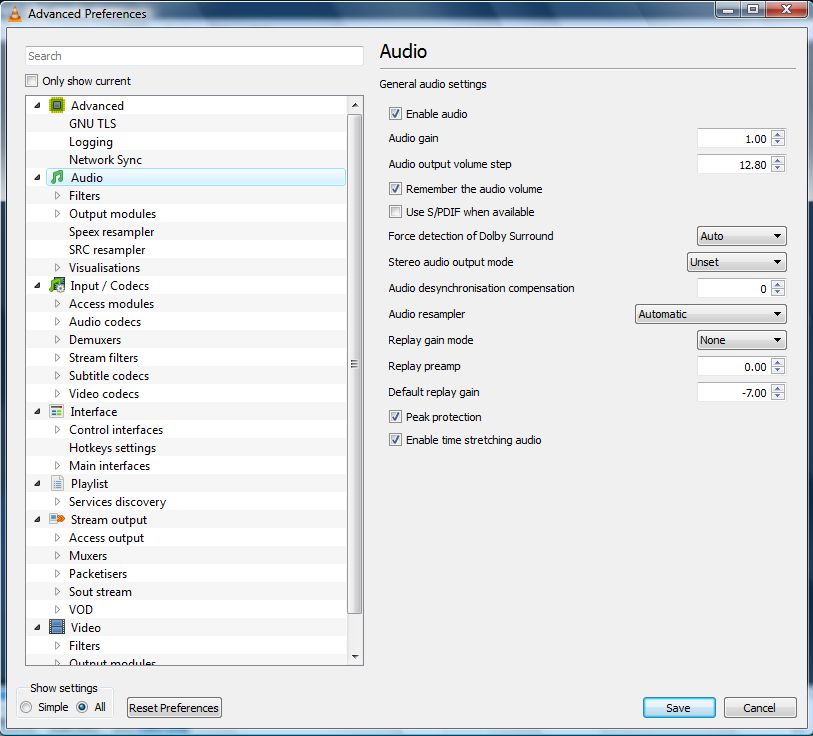The height and width of the screenshot is (736, 813).
Task: Click the Video film-strip icon
Action: click(x=57, y=627)
